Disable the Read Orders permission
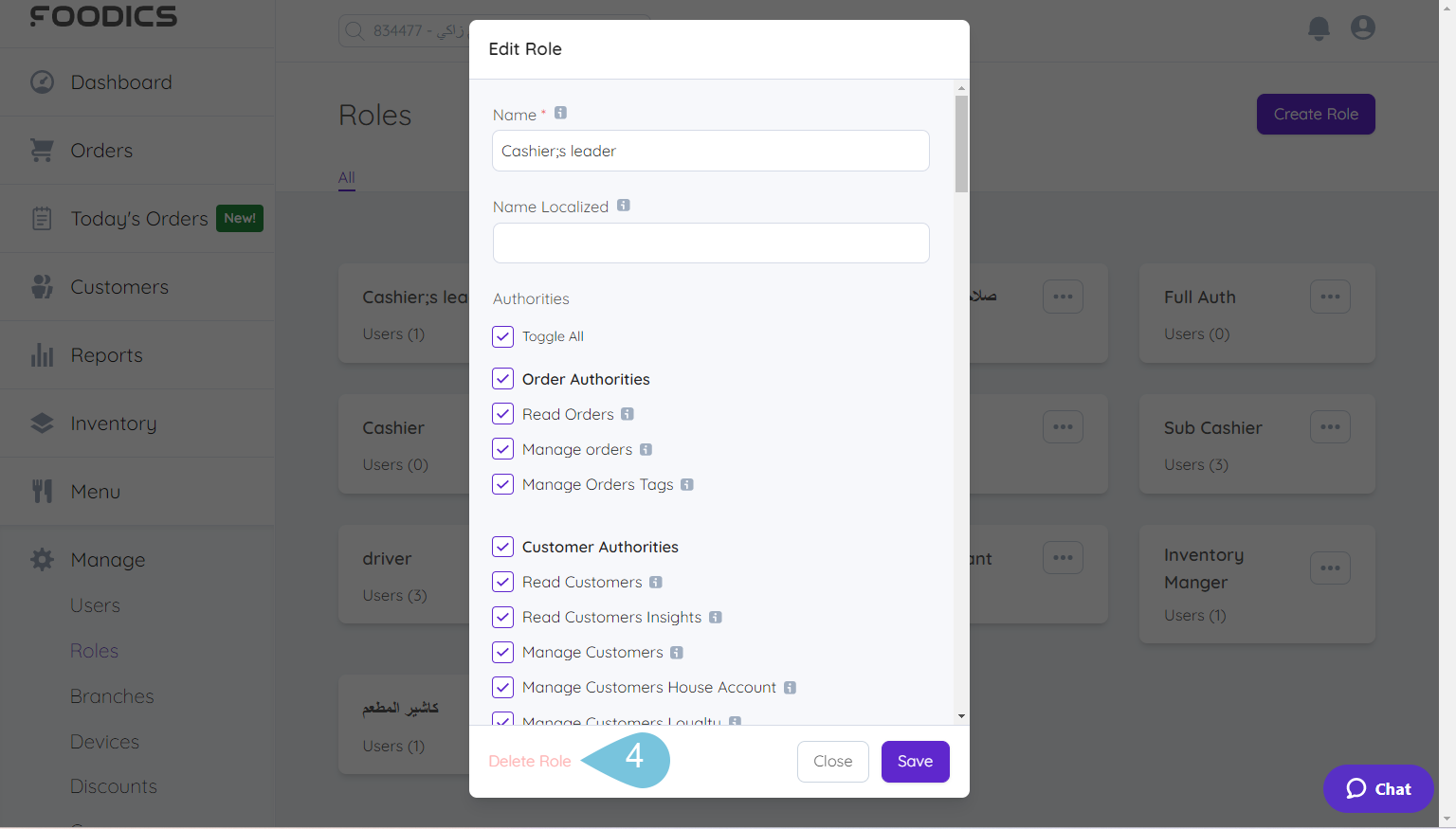Viewport: 1456px width, 829px height. [x=502, y=413]
